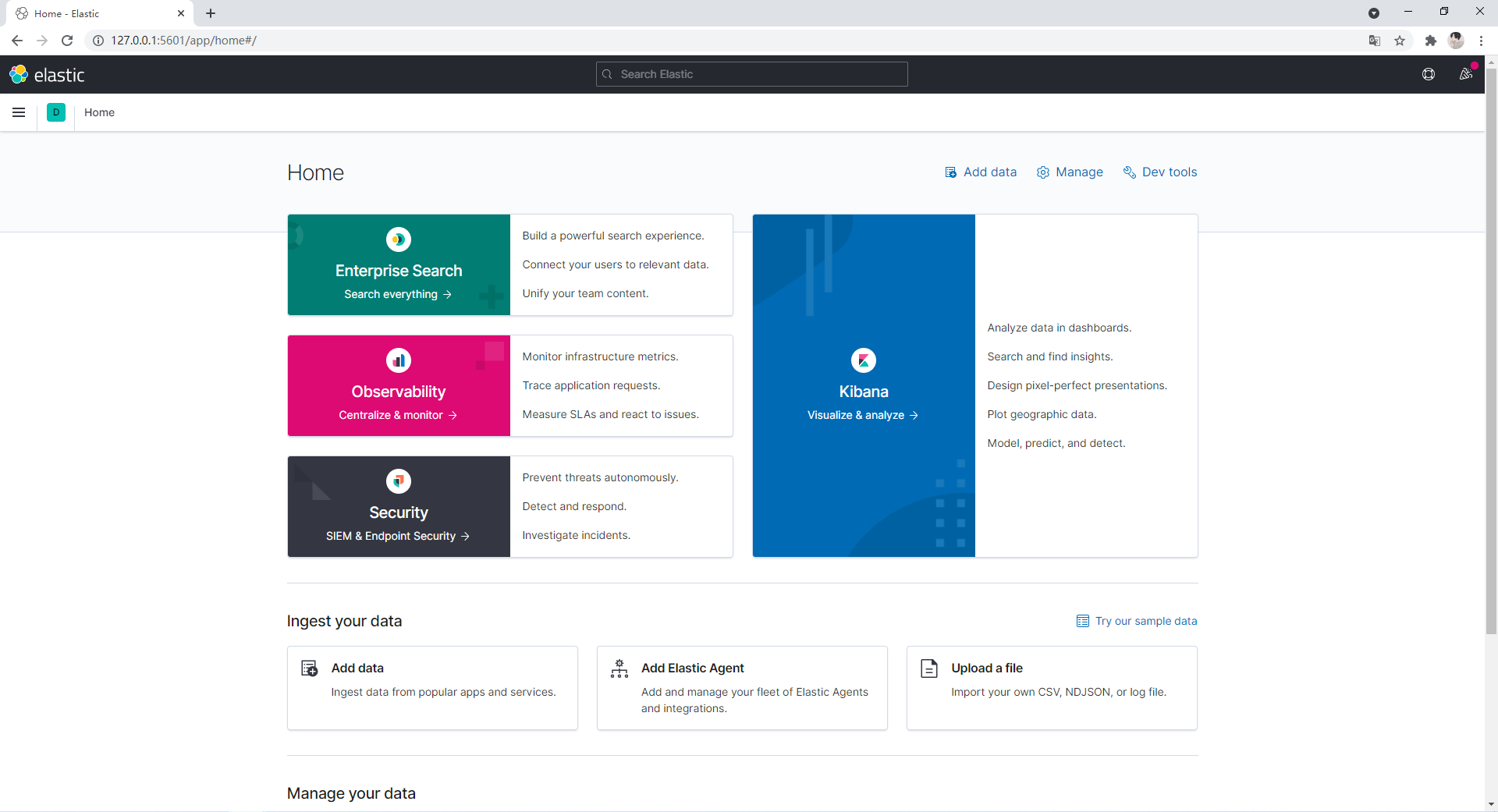
Task: Click 'Build a powerful search experience.' text
Action: point(613,236)
